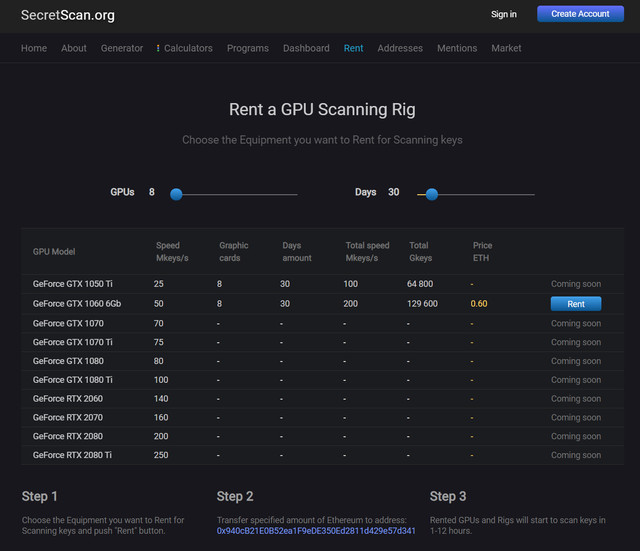This screenshot has height=551, width=640.
Task: Click the Days slider handle
Action: pos(432,194)
